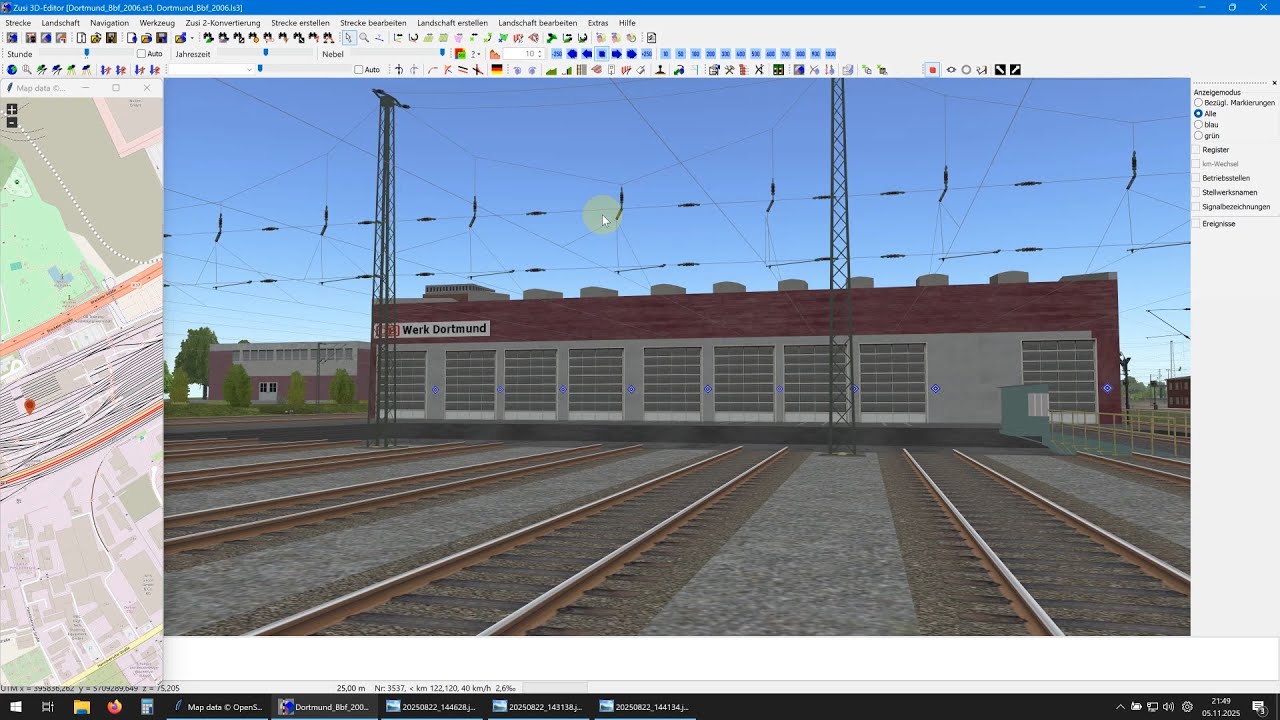Zoom in on the map window
Image resolution: width=1280 pixels, height=720 pixels.
click(x=12, y=109)
